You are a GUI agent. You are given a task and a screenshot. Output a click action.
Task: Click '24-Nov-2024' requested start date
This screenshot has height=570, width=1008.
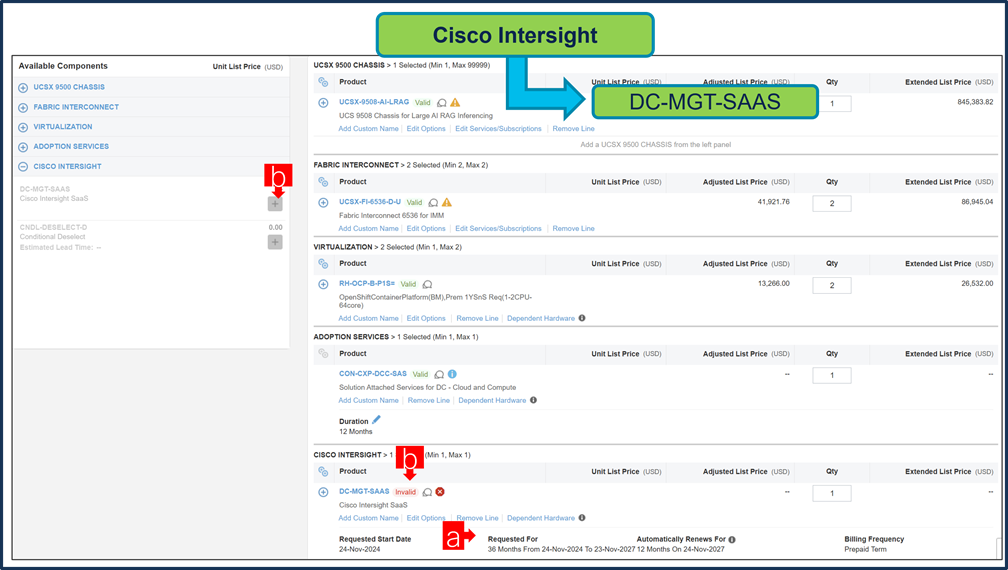click(359, 549)
